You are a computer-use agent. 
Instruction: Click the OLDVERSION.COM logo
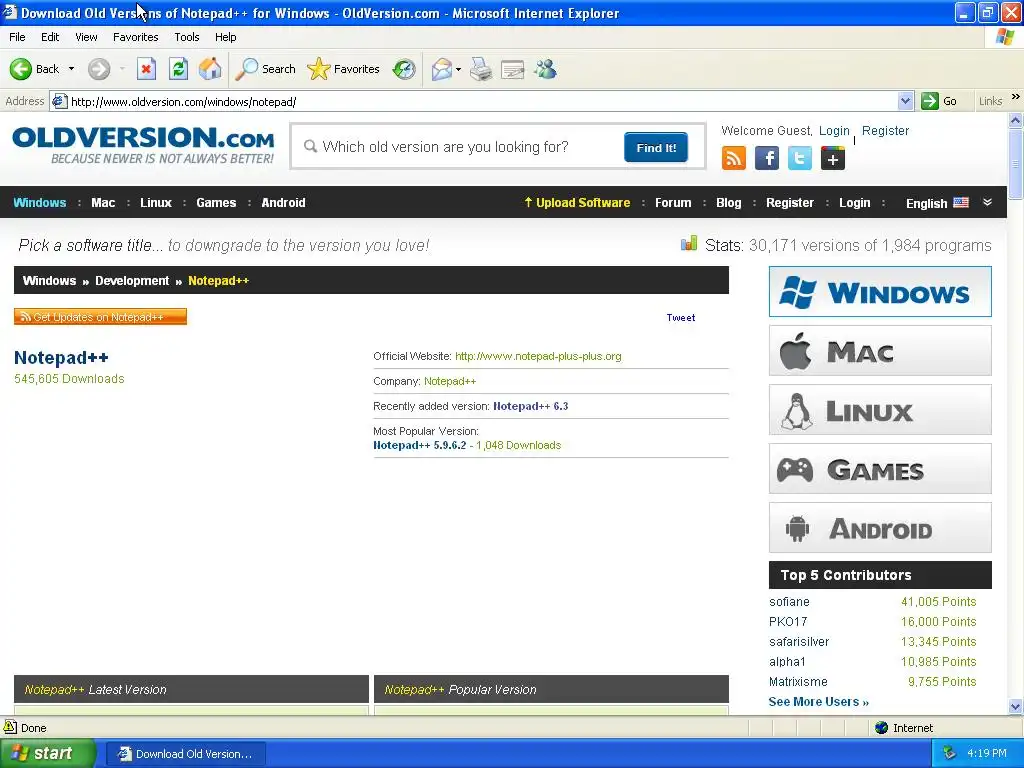click(143, 144)
